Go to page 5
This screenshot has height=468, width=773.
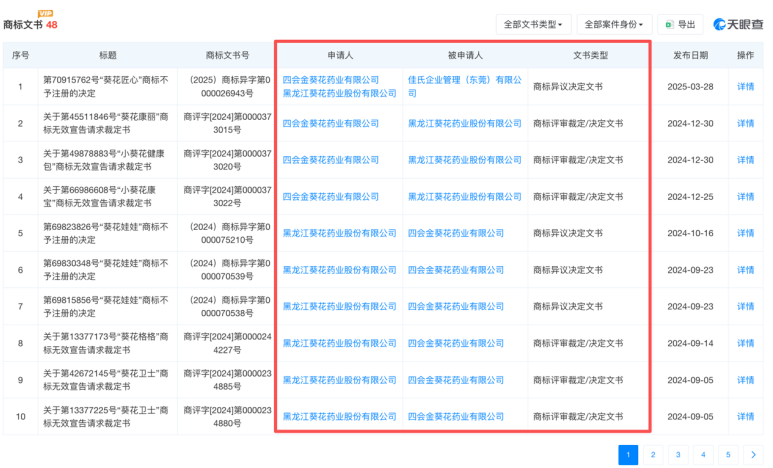click(x=728, y=455)
